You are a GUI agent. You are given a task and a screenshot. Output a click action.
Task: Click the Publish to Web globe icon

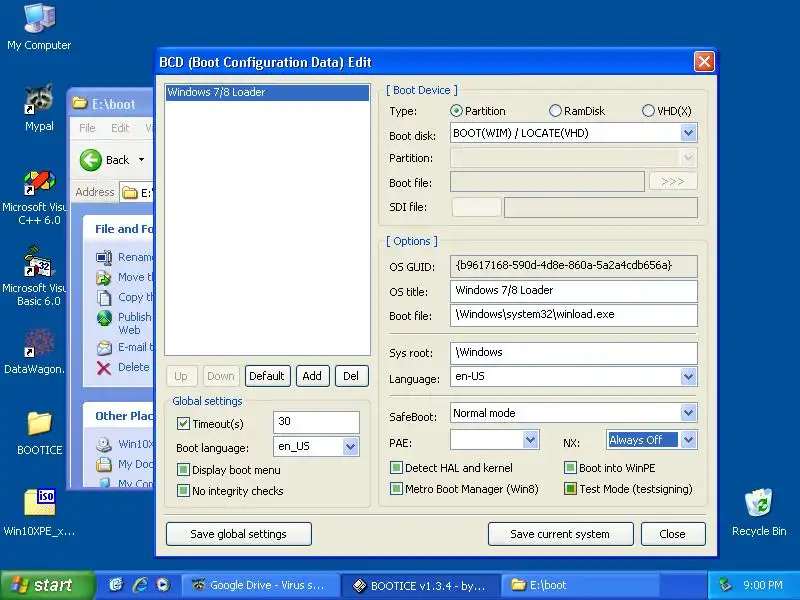(104, 318)
